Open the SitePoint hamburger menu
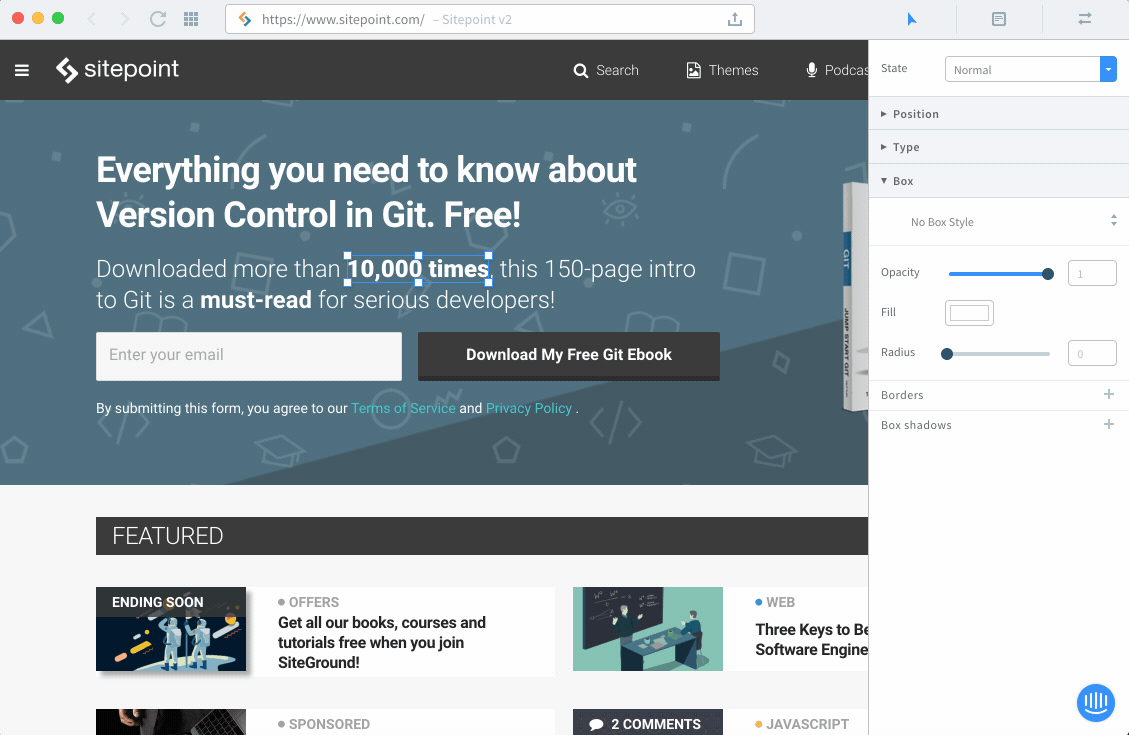The image size is (1129, 735). pyautogui.click(x=22, y=70)
